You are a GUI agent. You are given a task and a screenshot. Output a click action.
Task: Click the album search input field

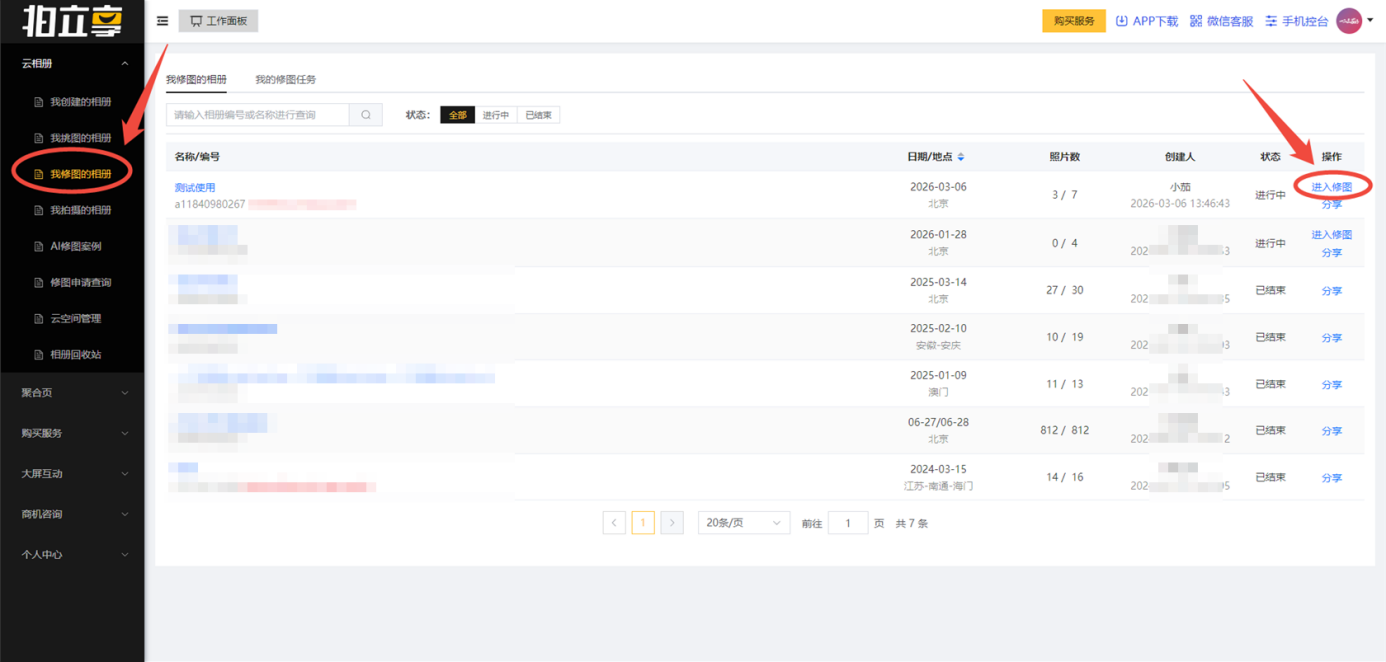pyautogui.click(x=258, y=115)
